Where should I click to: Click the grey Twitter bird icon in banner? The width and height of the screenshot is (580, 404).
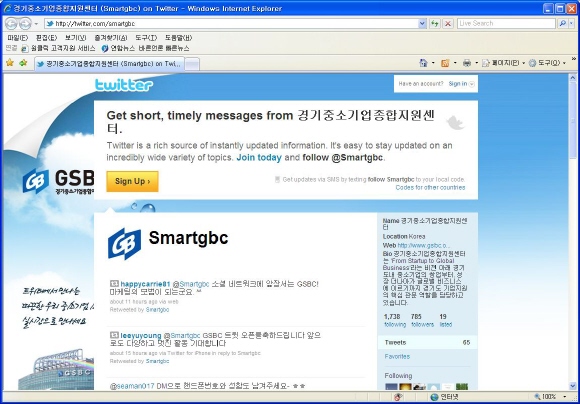click(x=455, y=122)
